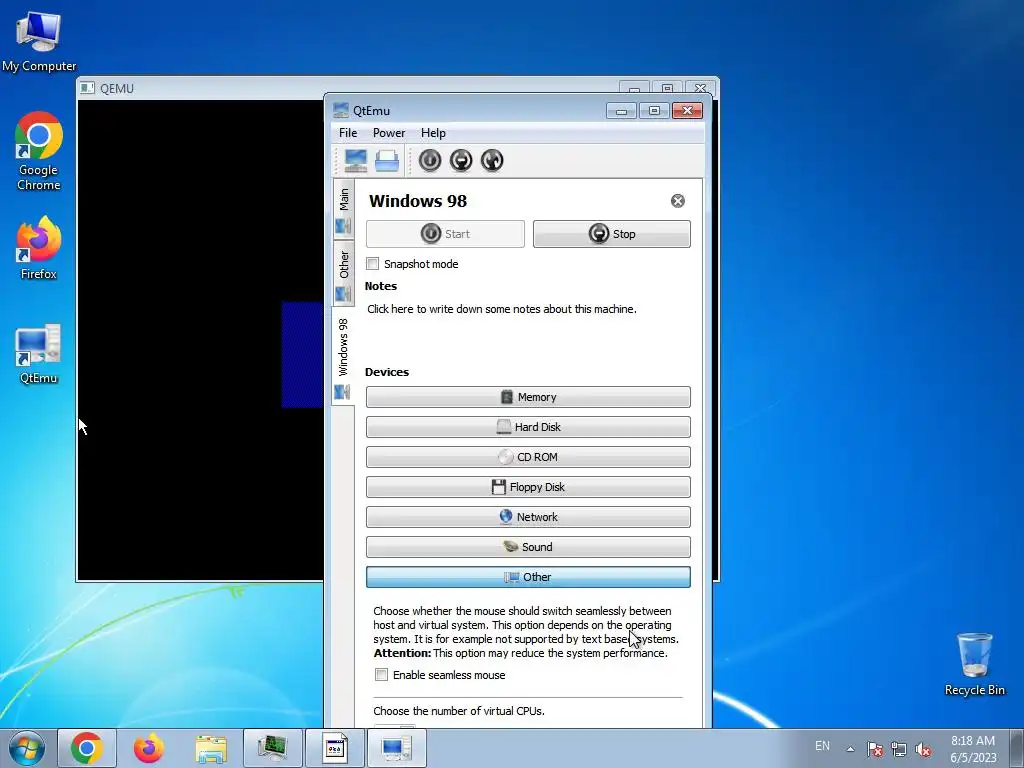Click the QEMU window title bar
Image resolution: width=1024 pixels, height=768 pixels.
[353, 88]
